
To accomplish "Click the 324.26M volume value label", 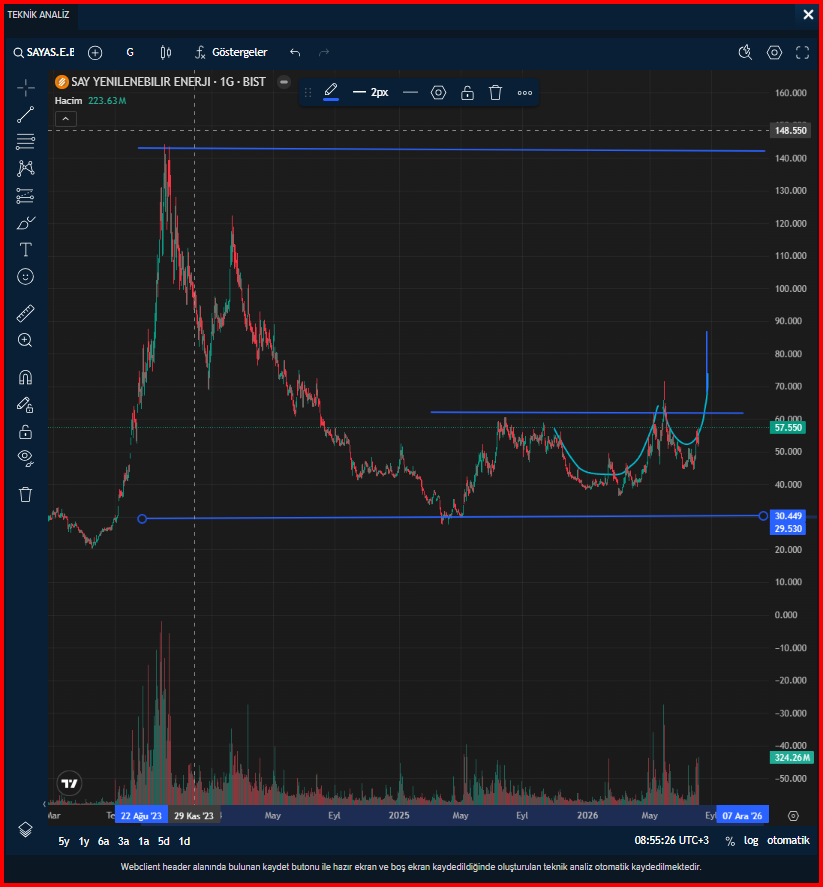I will click(x=791, y=757).
